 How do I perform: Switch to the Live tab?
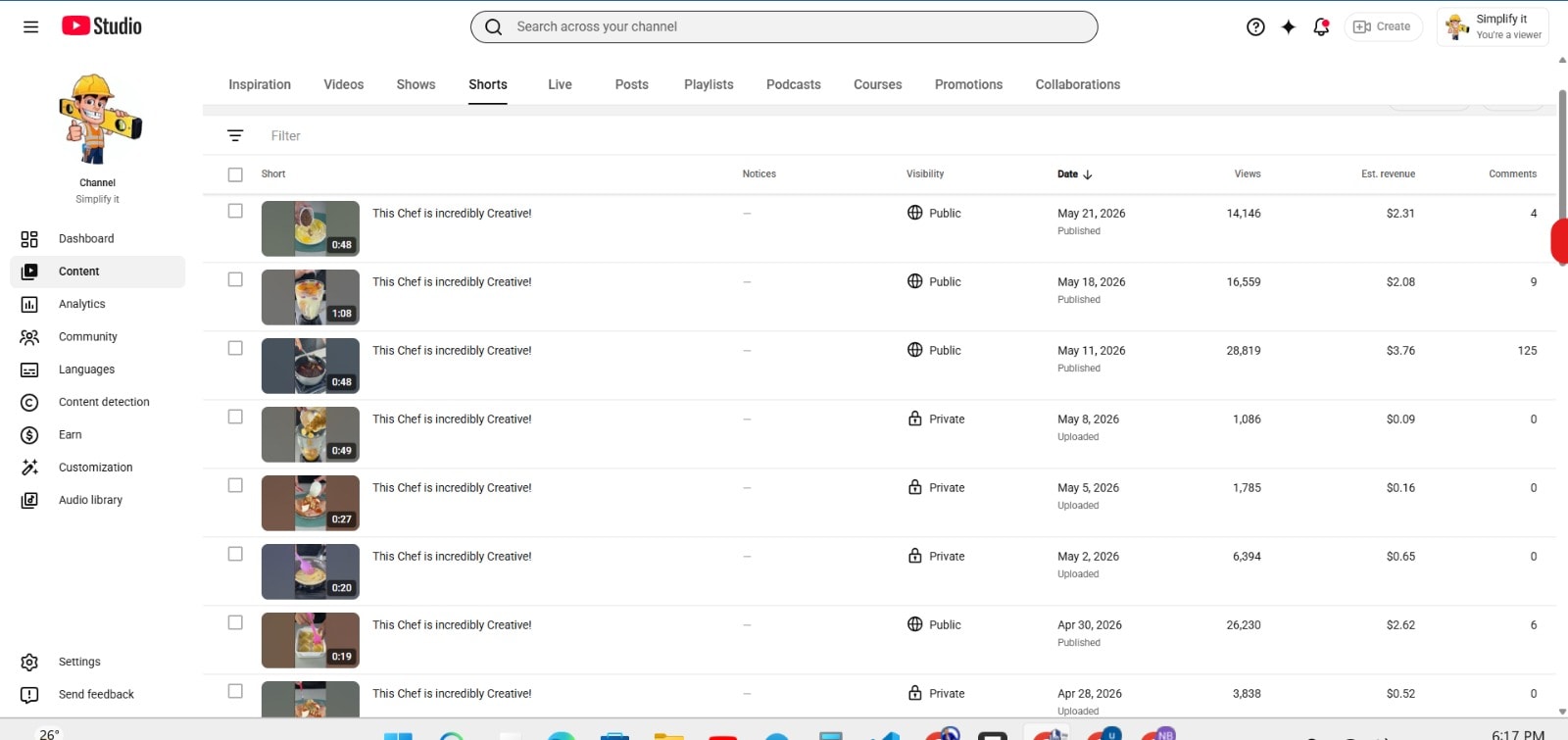point(560,84)
